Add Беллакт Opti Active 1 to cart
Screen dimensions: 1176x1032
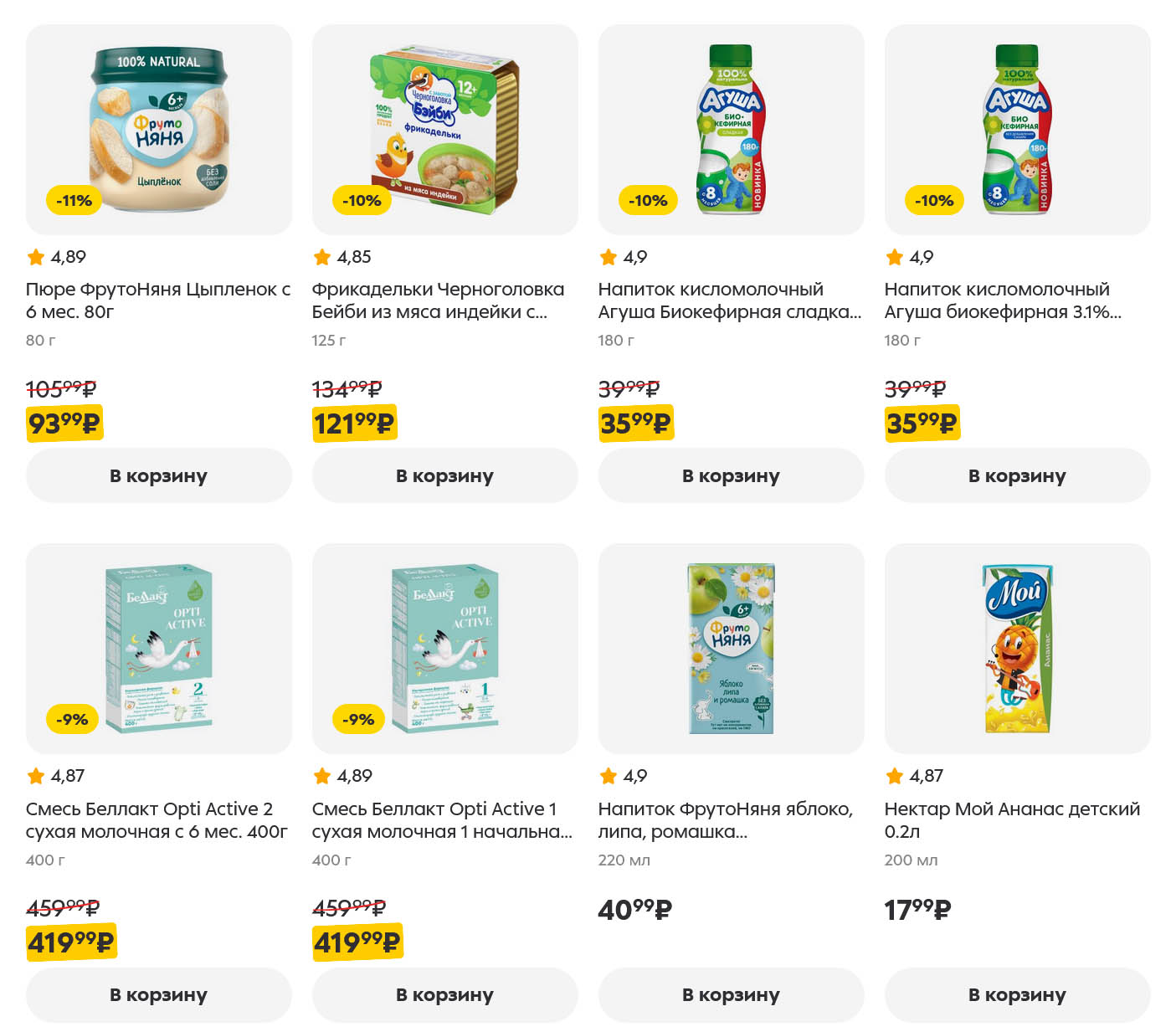pos(444,994)
